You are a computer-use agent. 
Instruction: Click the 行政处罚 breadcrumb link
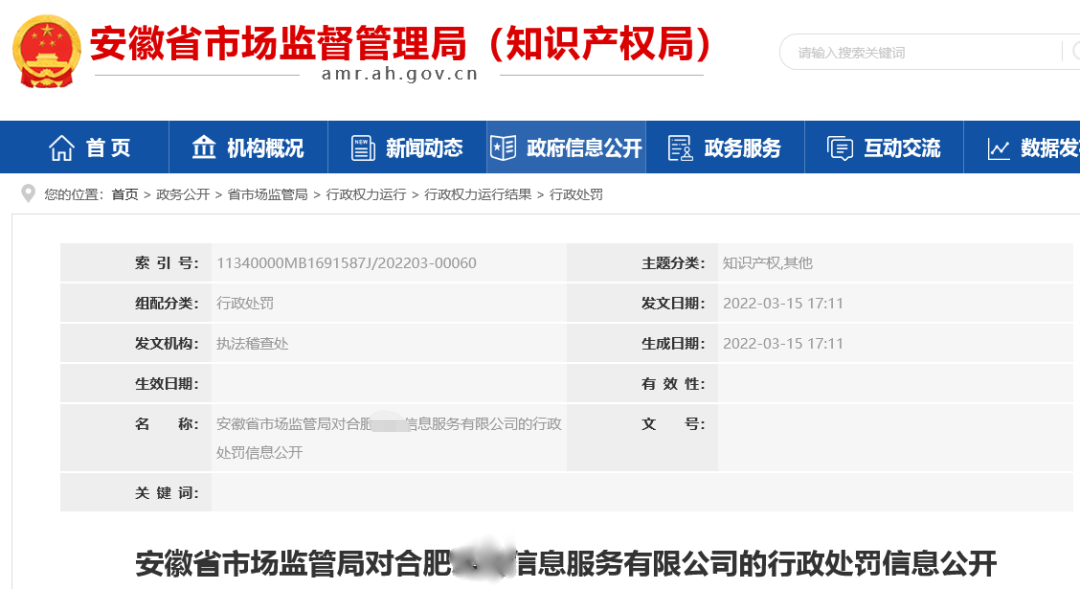[x=577, y=195]
